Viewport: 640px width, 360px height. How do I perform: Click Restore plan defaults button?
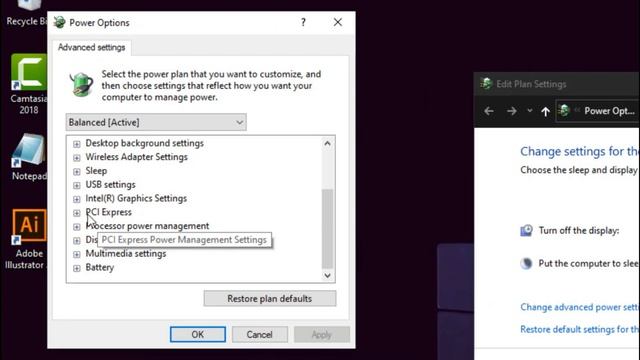(270, 299)
